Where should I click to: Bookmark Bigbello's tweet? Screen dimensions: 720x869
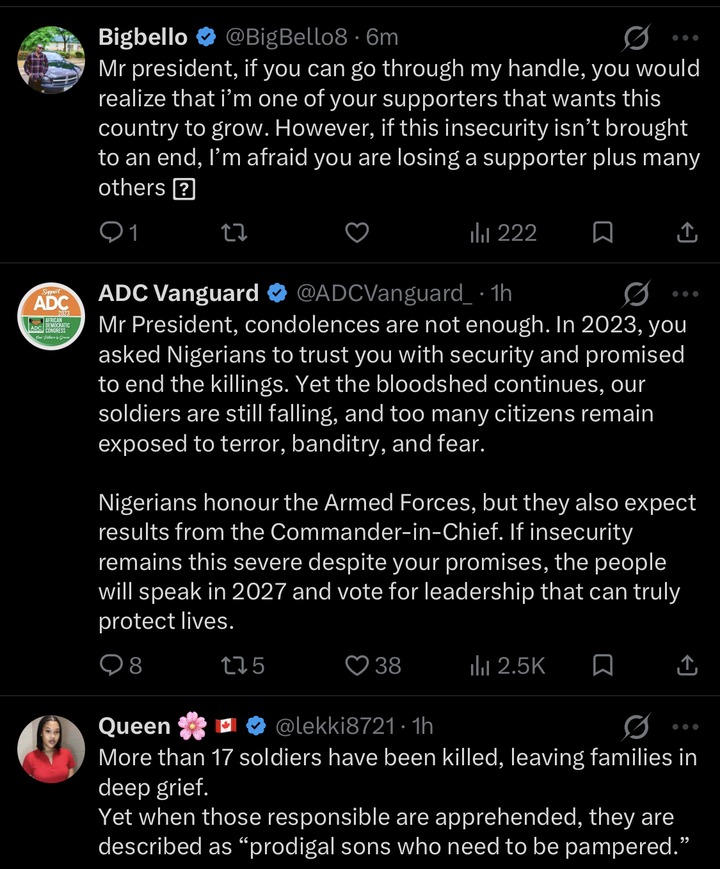[603, 233]
